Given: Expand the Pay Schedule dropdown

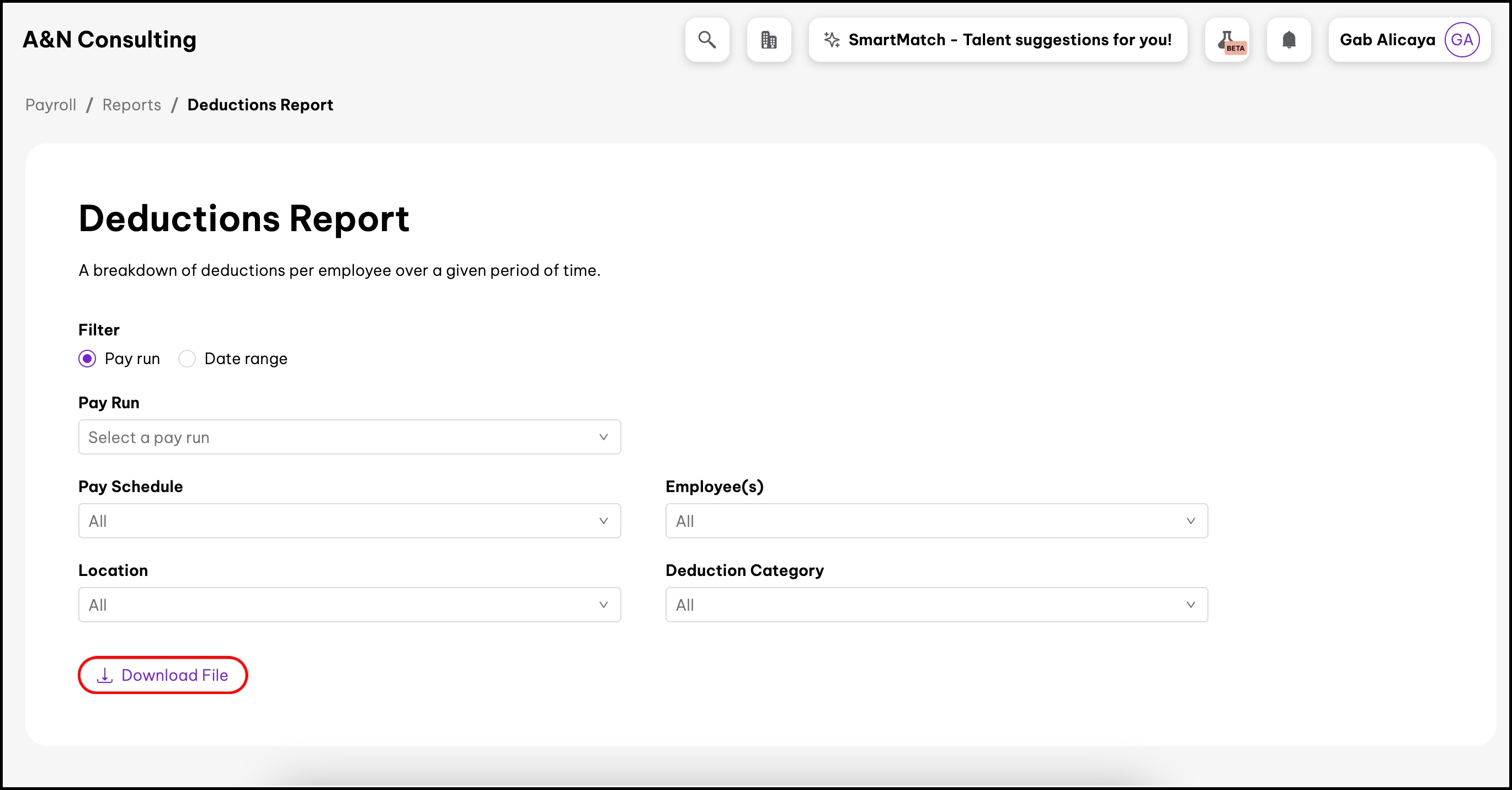Looking at the screenshot, I should (349, 521).
